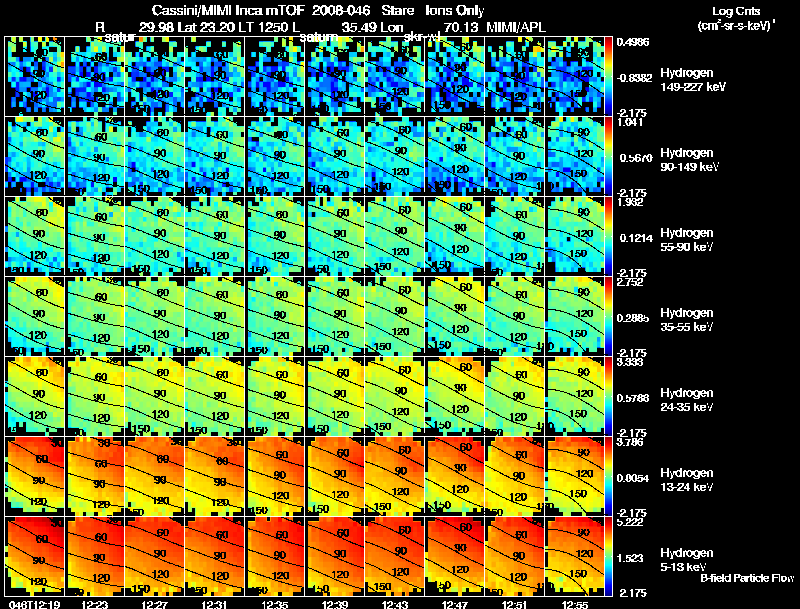This screenshot has width=800, height=609.
Task: Click the 35-55 keV panel at 12:31
Action: 215,316
